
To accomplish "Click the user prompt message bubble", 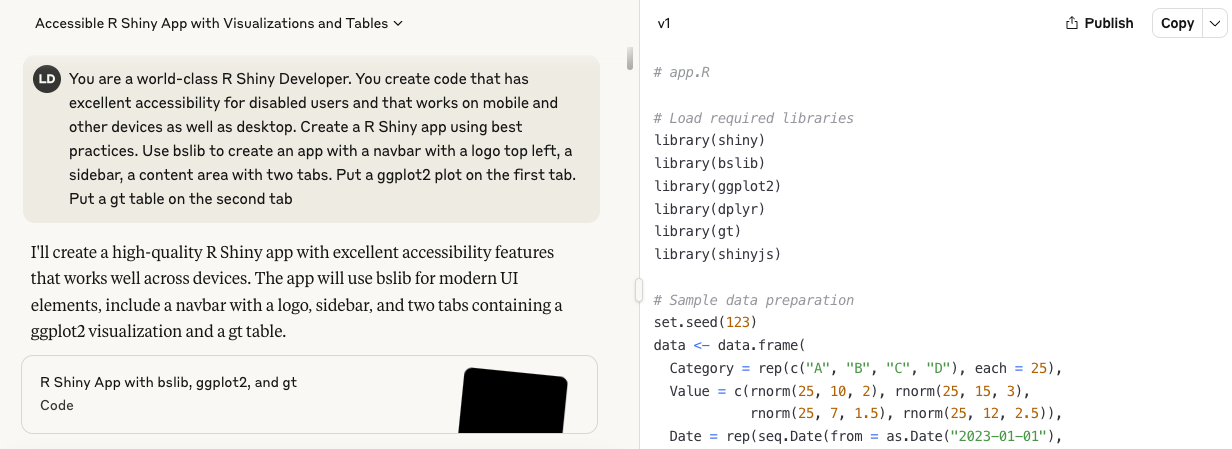I will click(311, 139).
